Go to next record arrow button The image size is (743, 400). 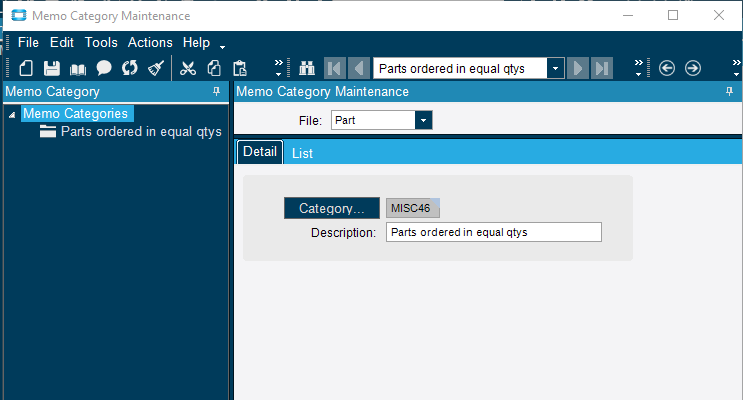pos(578,68)
